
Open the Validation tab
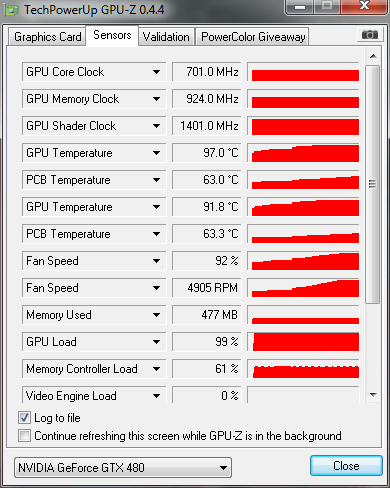(166, 37)
